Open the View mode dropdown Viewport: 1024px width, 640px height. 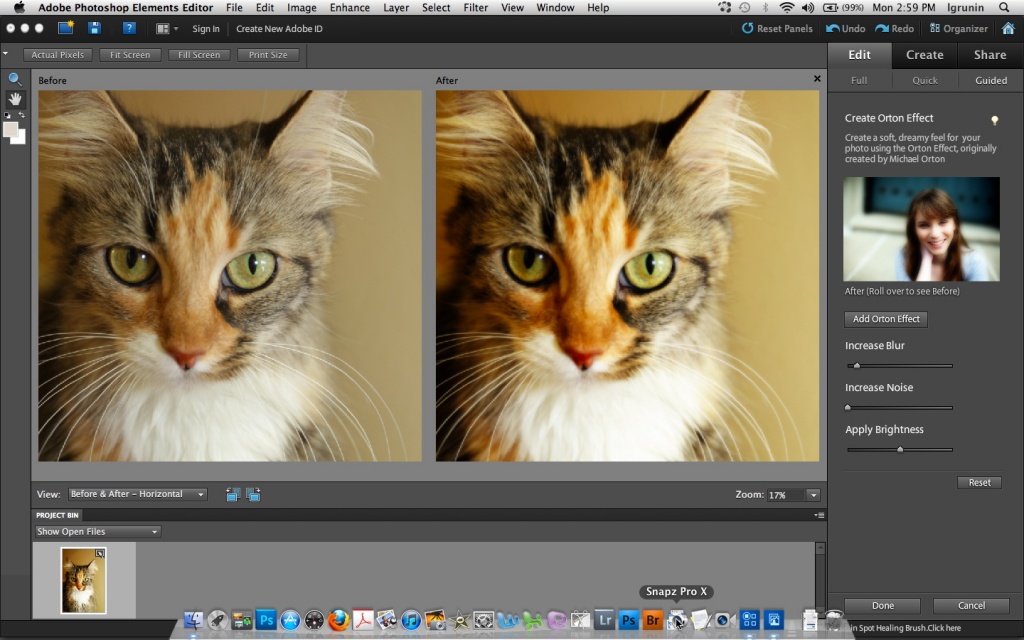pyautogui.click(x=138, y=494)
